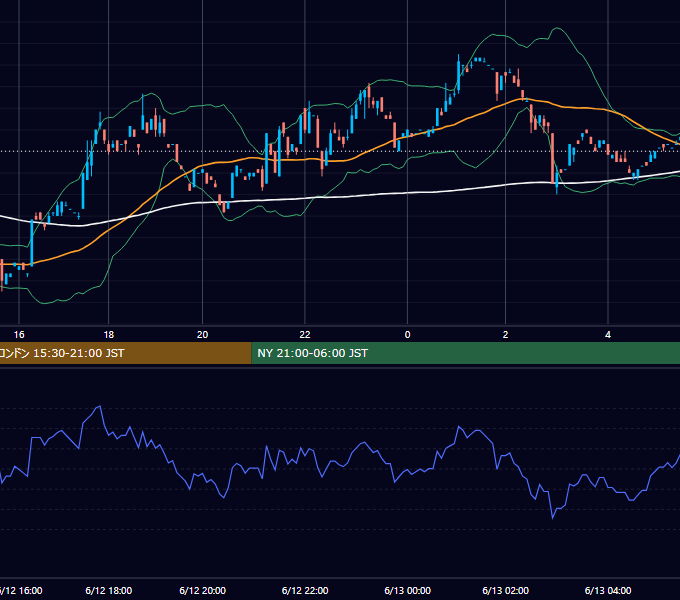The image size is (680, 600).
Task: Click the 0 hour label on time axis
Action: (x=407, y=335)
